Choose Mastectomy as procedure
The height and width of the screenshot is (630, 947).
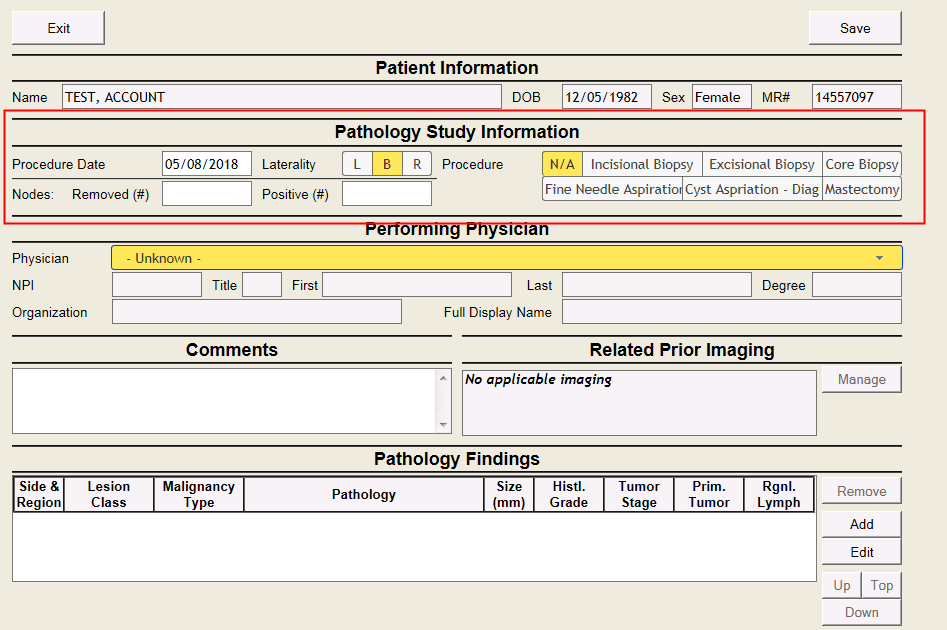tap(861, 189)
